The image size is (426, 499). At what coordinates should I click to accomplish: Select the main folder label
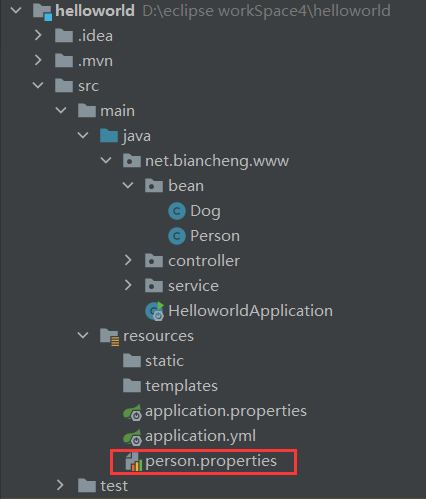pyautogui.click(x=118, y=111)
